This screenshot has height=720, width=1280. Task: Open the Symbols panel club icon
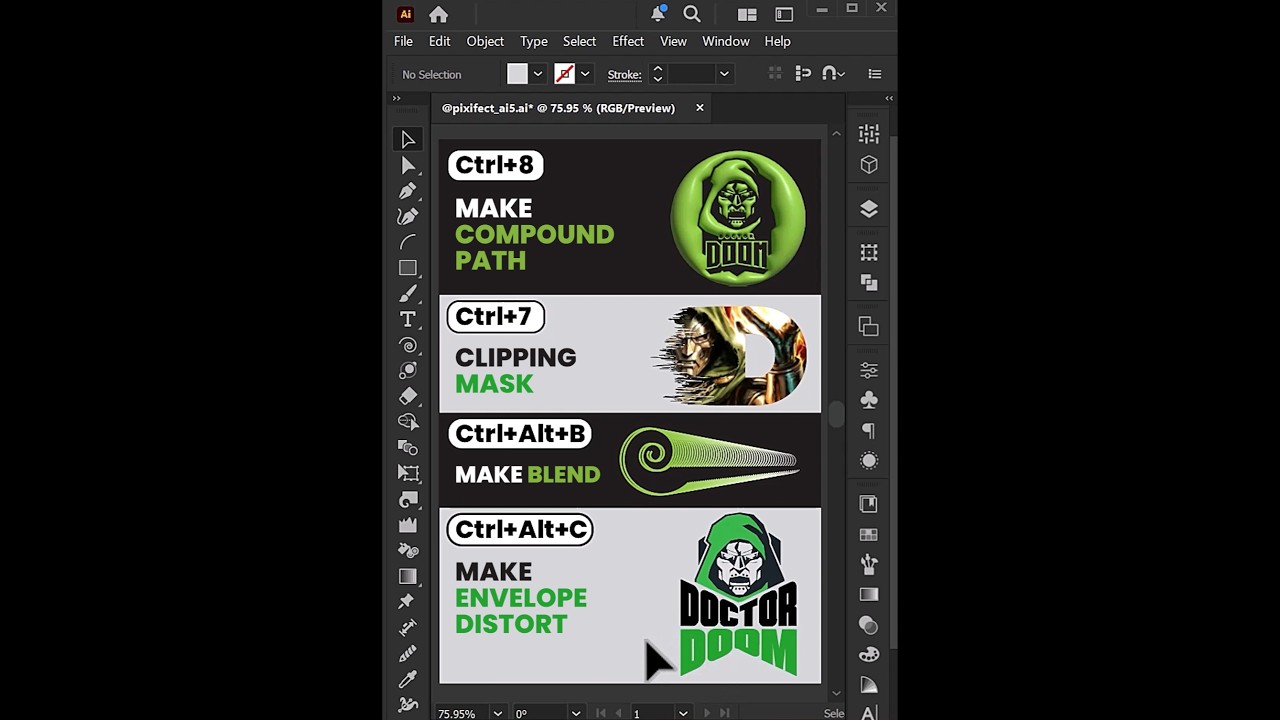click(869, 400)
